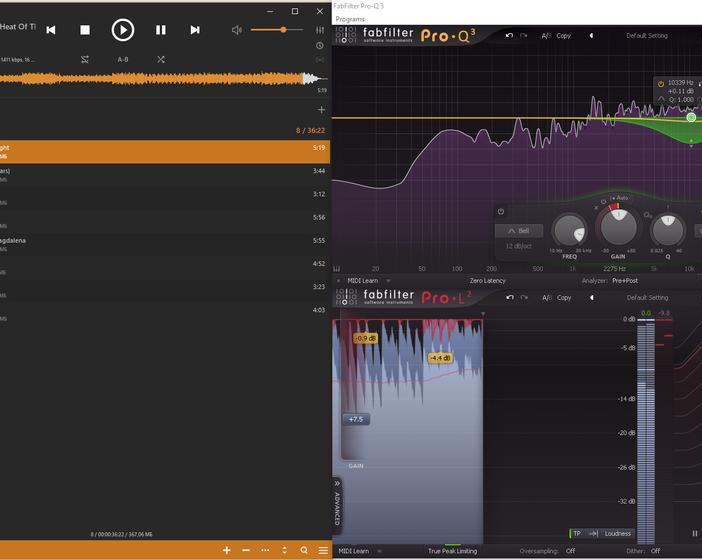Click MIDI Learn in Pro-Q 3
This screenshot has height=560, width=702.
(x=363, y=281)
